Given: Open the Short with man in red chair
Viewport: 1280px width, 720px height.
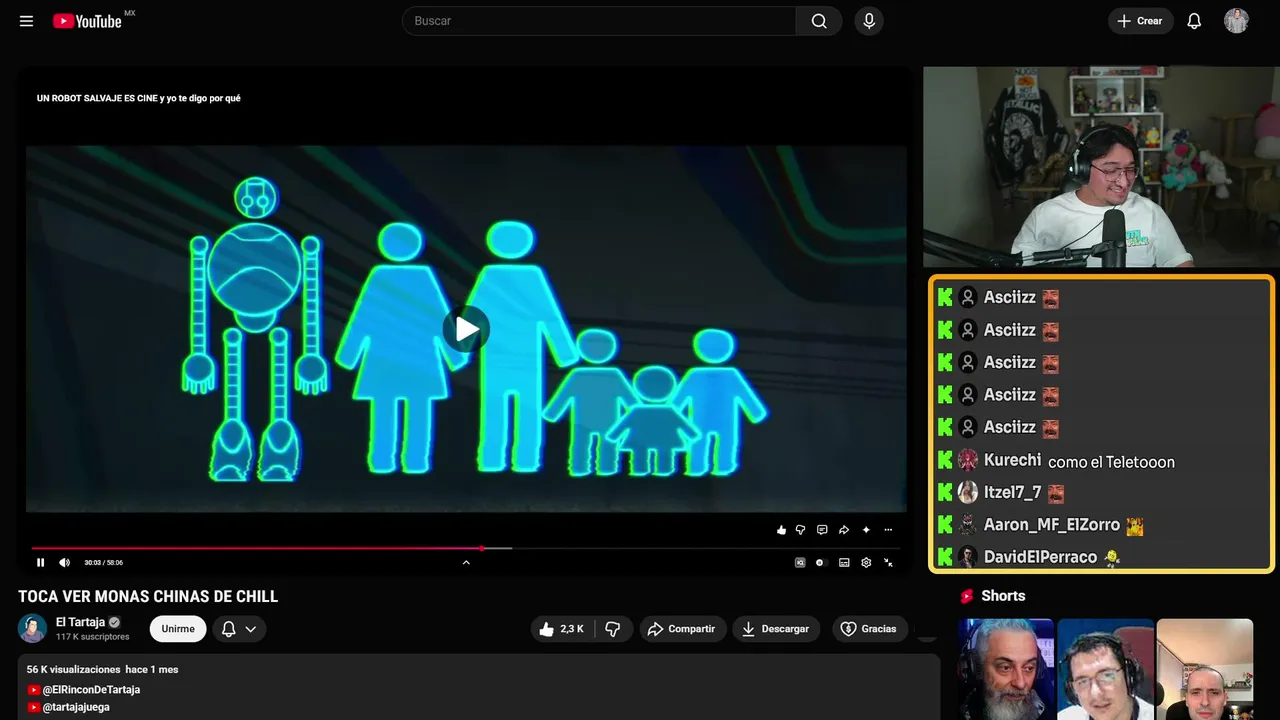Looking at the screenshot, I should pyautogui.click(x=1105, y=669).
